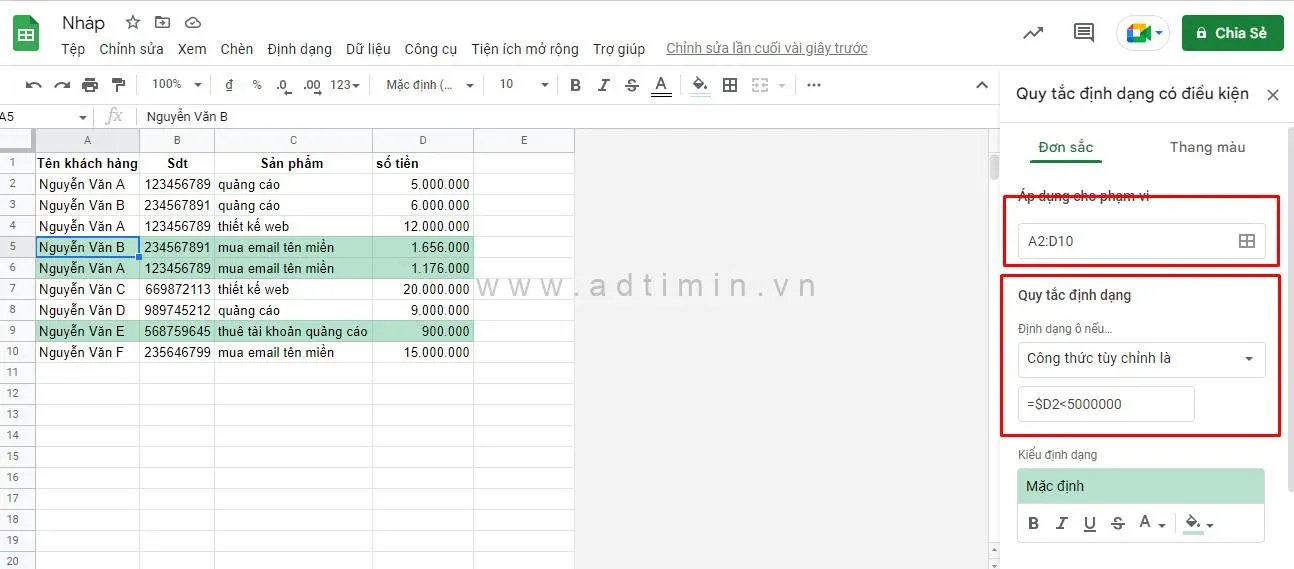
Task: Select the paint format roller tool
Action: pyautogui.click(x=118, y=85)
